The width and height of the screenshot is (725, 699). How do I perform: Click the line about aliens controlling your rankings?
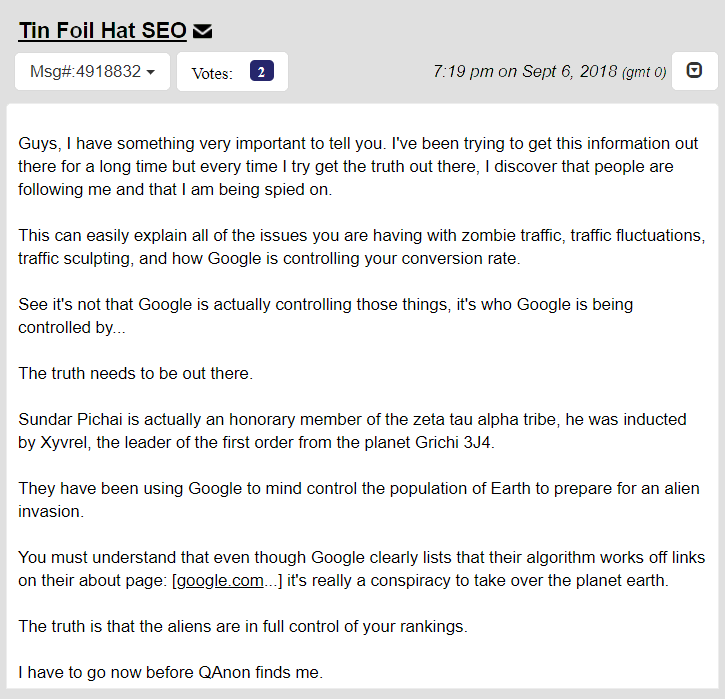pos(243,626)
